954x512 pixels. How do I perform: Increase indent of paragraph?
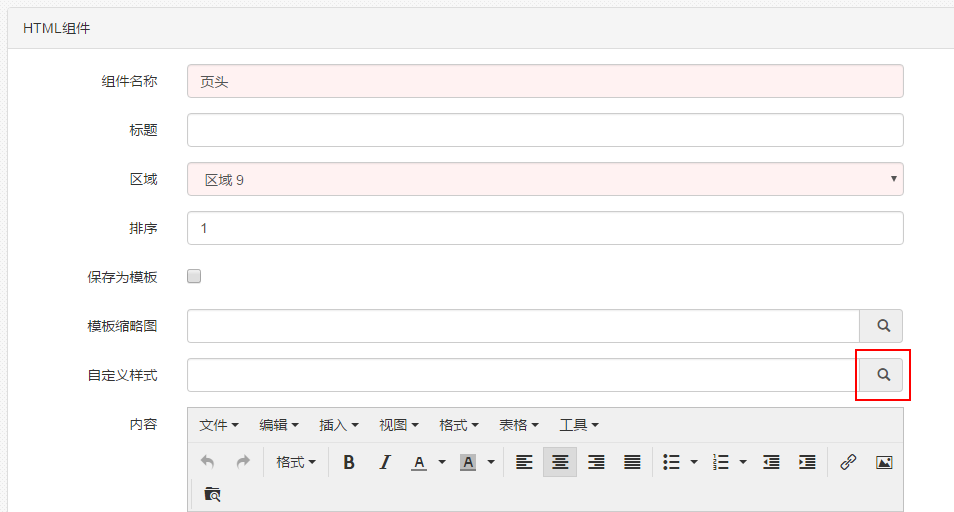807,462
